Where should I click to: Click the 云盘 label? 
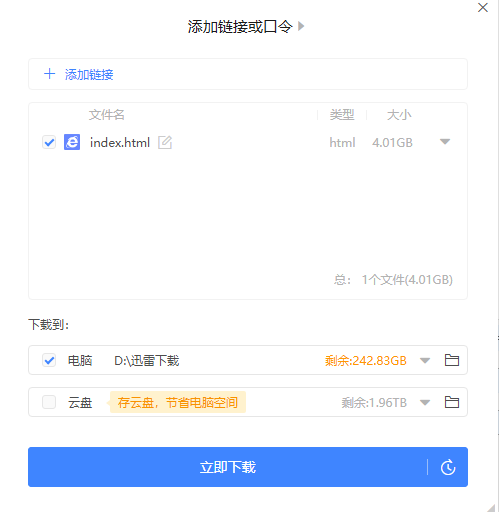point(80,402)
